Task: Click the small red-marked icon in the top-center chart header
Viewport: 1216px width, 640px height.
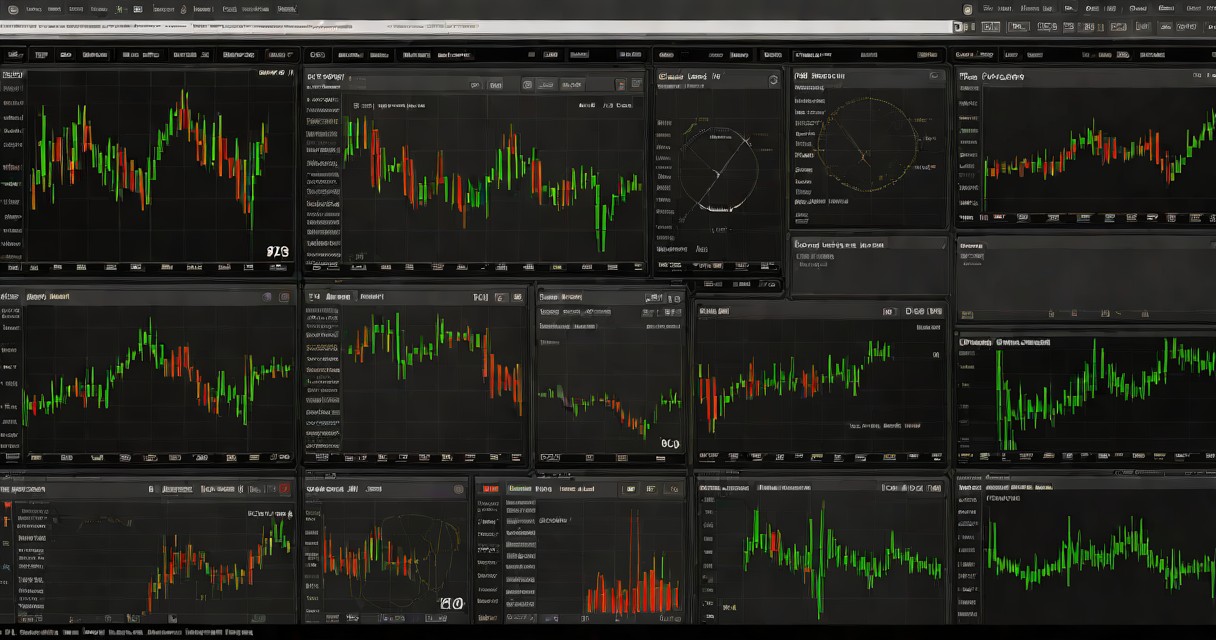Action: (x=621, y=85)
